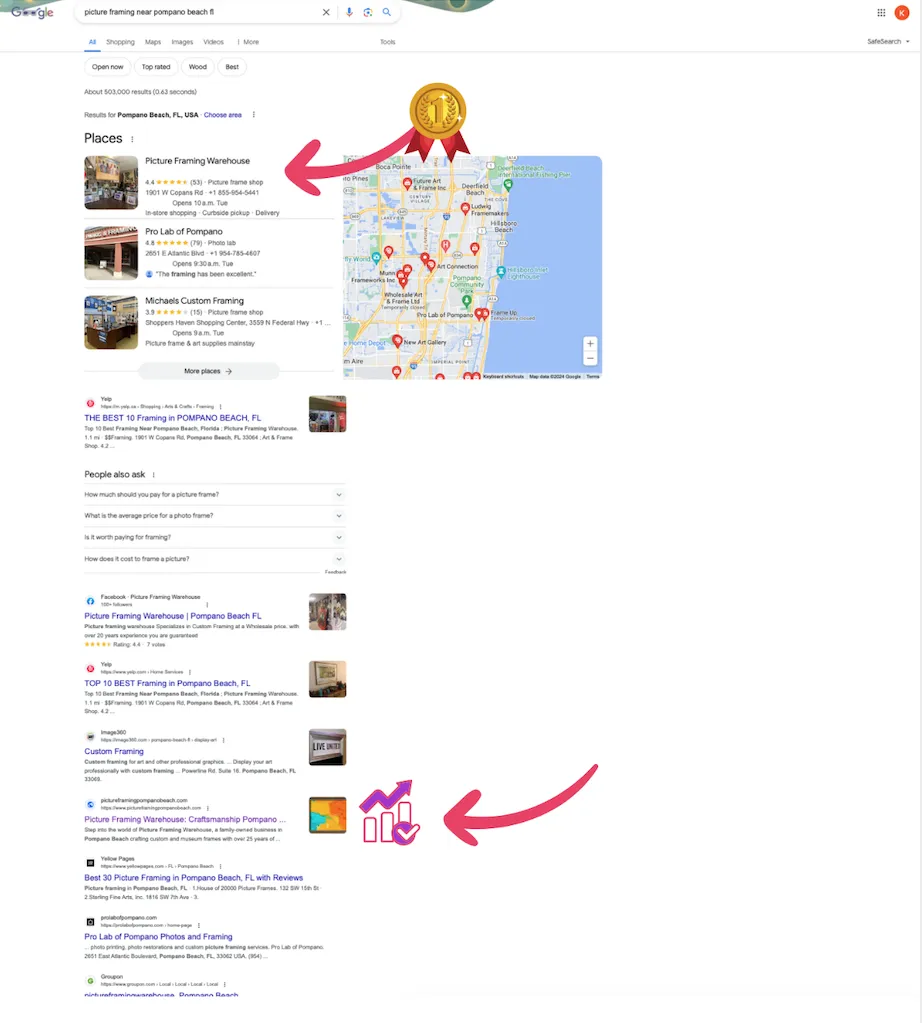The image size is (922, 1023).
Task: Click the Image360 result thumbnail
Action: (x=328, y=747)
